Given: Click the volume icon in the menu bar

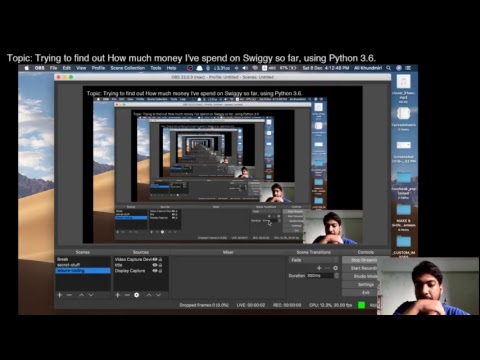Looking at the screenshot, I should point(245,68).
